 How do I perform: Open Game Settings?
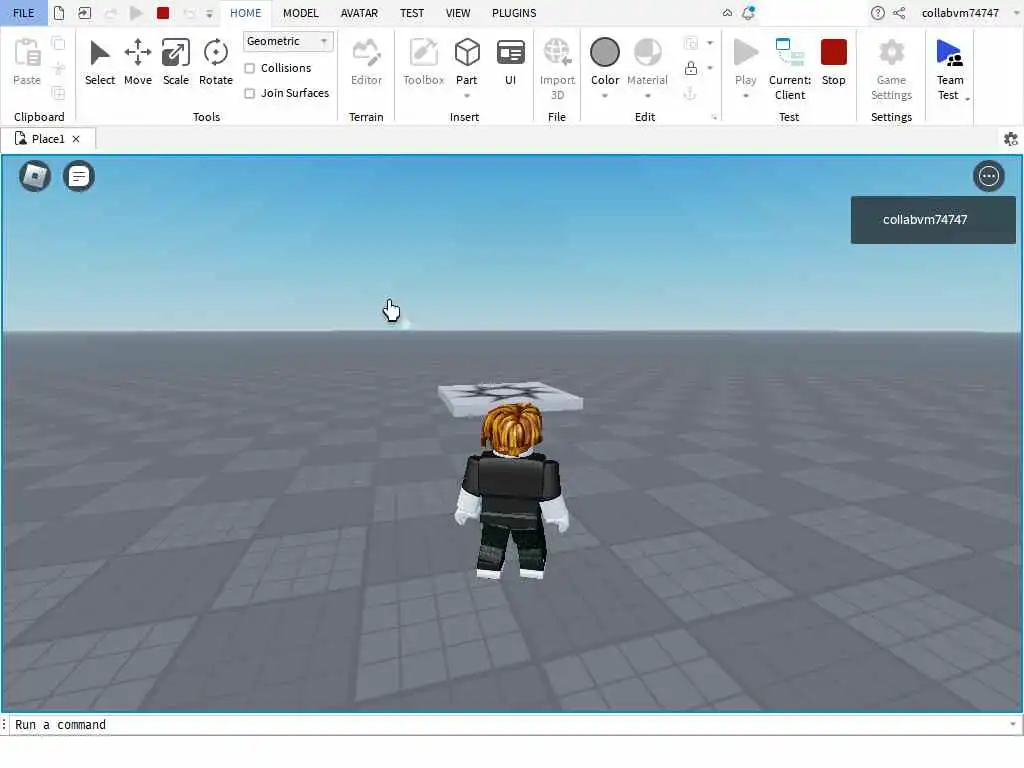891,69
